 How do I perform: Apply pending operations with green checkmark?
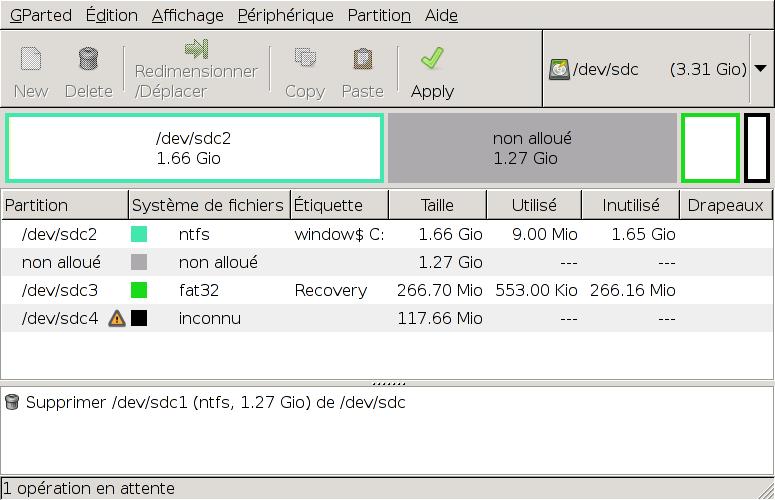coord(432,60)
